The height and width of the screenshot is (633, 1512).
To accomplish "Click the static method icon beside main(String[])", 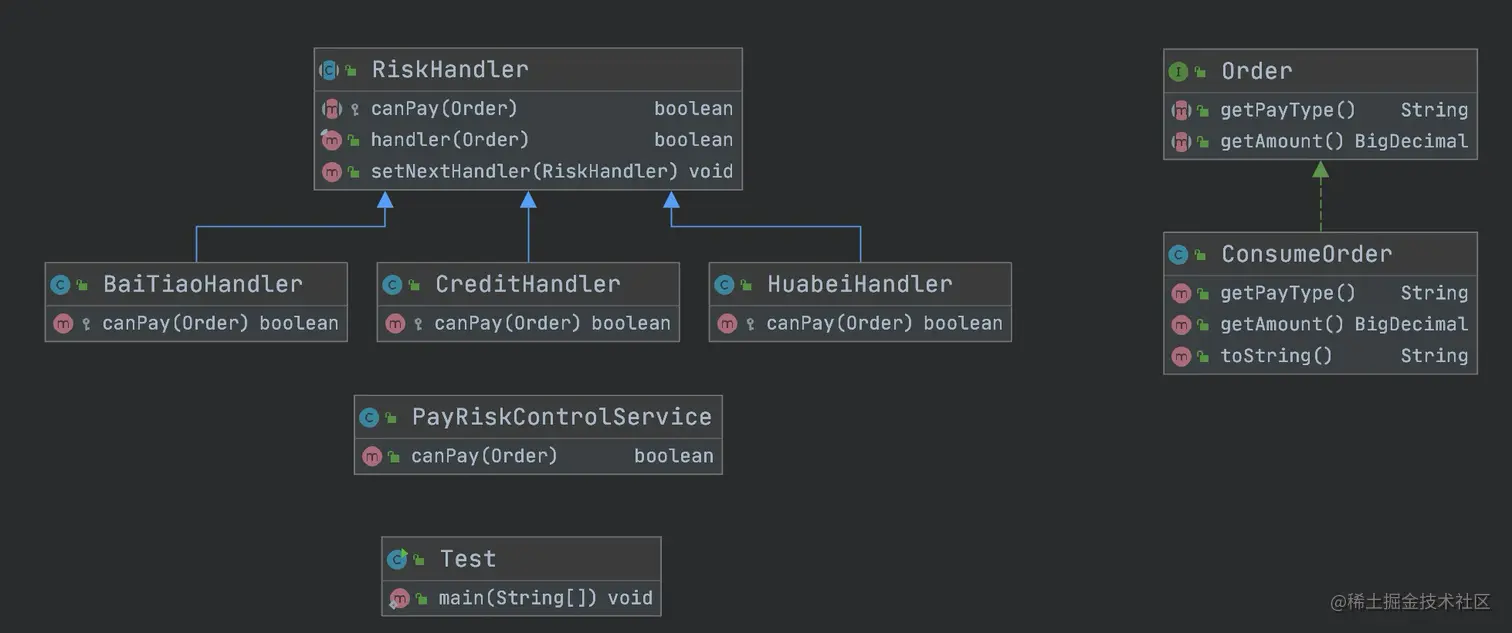I will click(400, 598).
